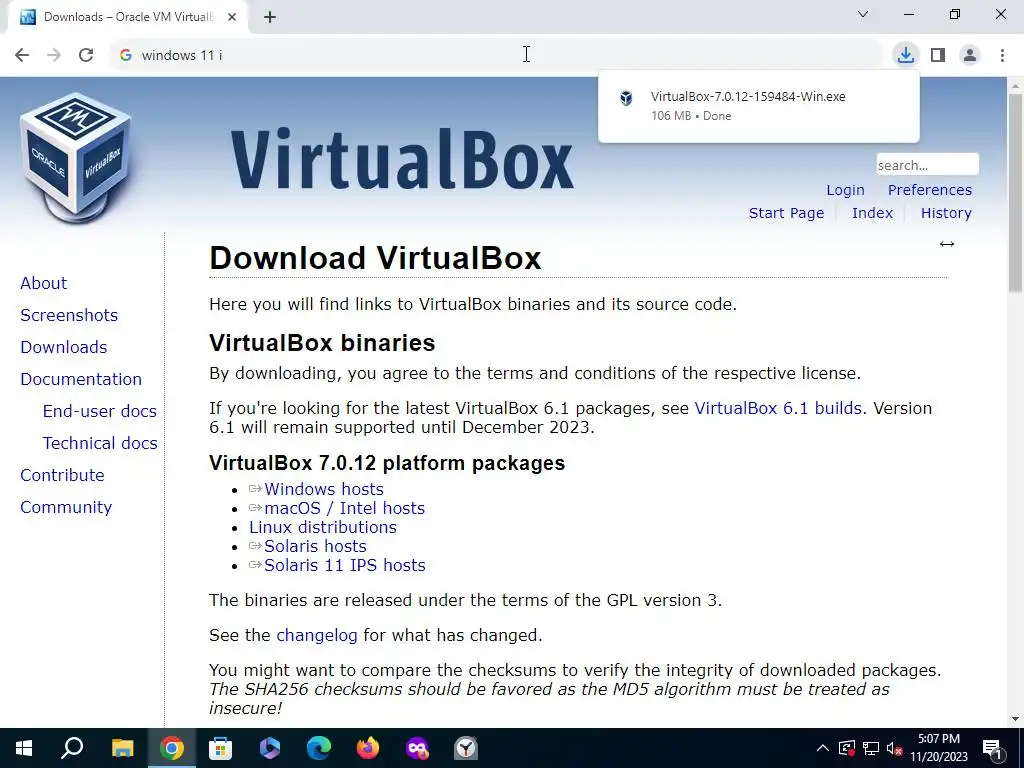Open Chrome downloads icon in toolbar
The height and width of the screenshot is (768, 1024).
[x=905, y=55]
